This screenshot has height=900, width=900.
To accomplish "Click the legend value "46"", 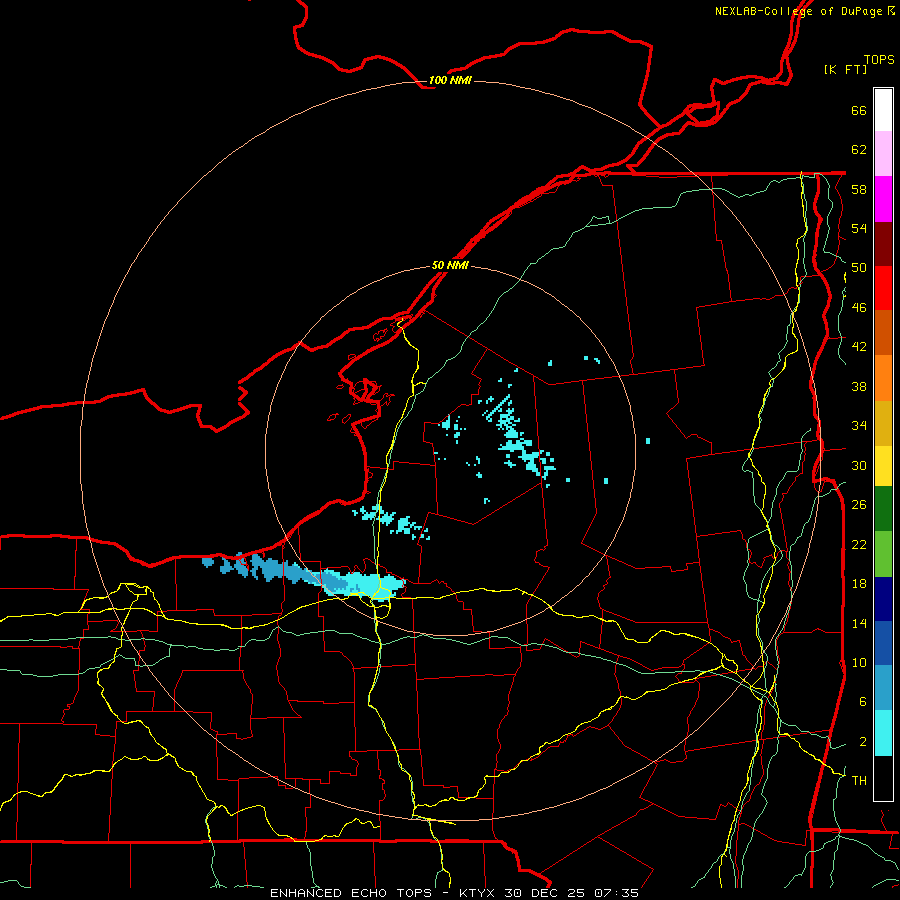I will click(859, 308).
